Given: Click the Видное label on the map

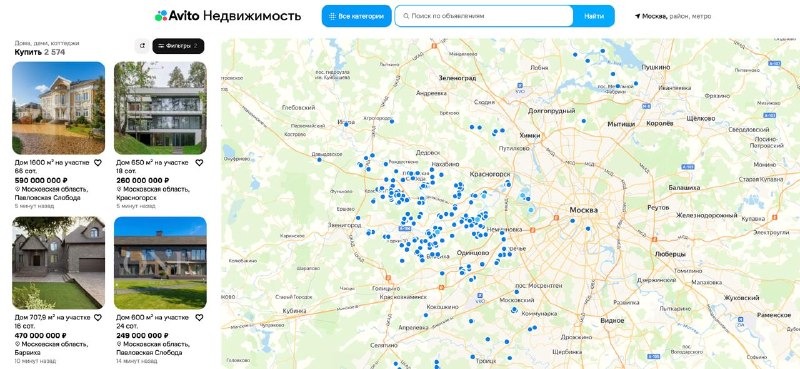Looking at the screenshot, I should click(612, 321).
